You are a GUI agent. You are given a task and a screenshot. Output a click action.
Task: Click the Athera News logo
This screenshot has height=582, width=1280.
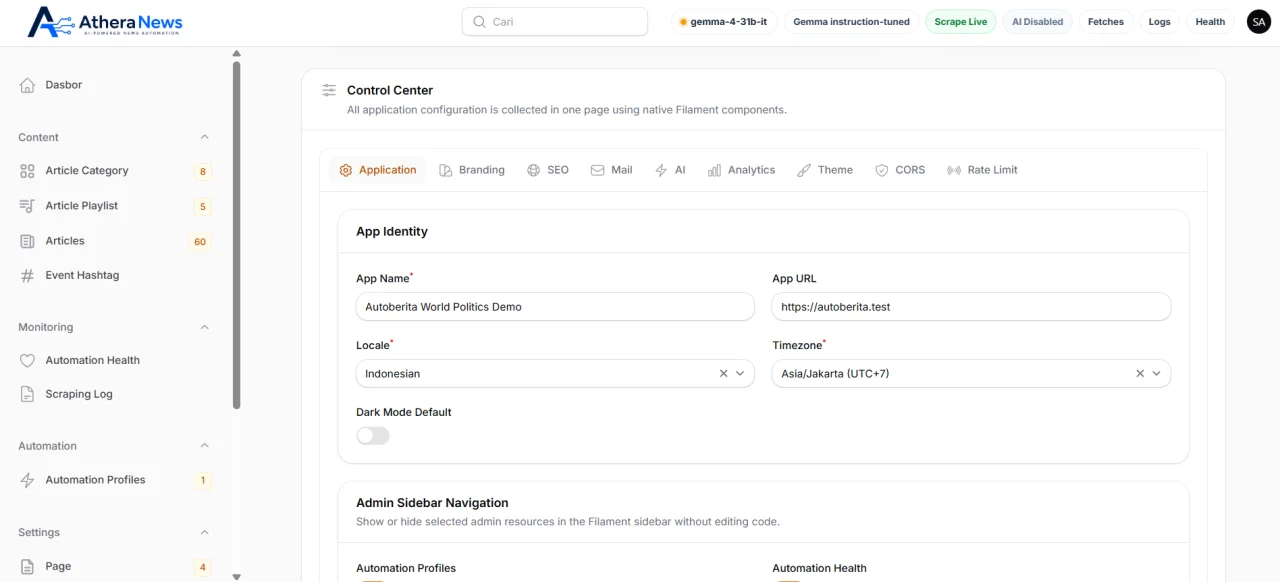pyautogui.click(x=105, y=21)
